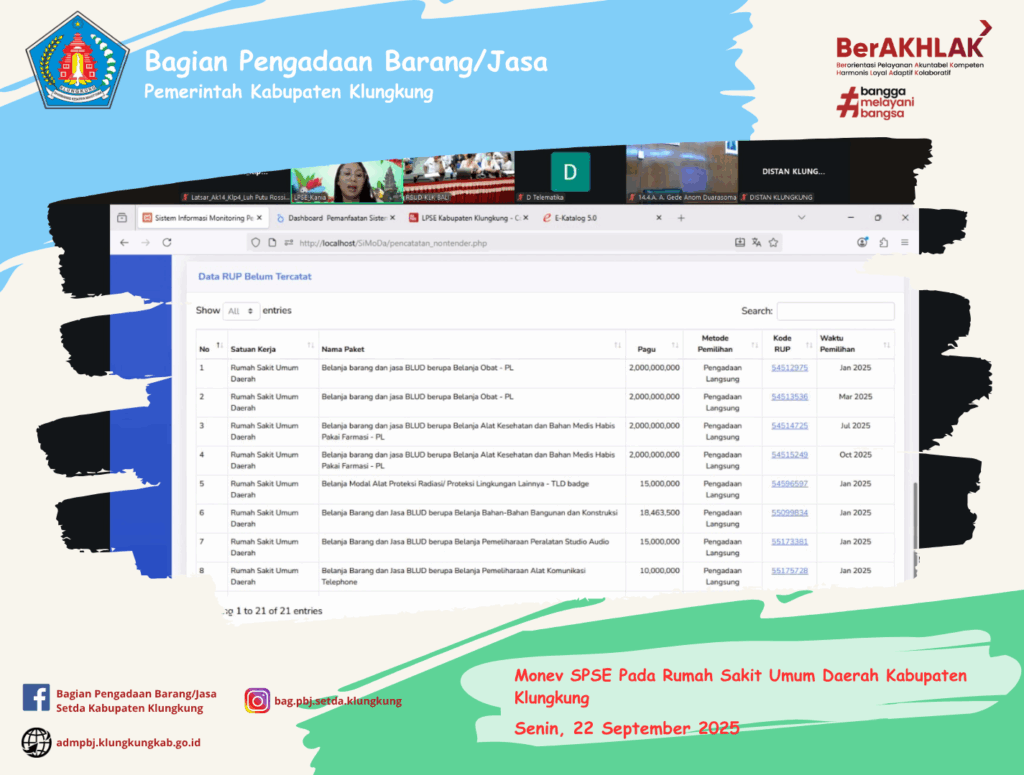Reload the page with the refresh icon
1024x775 pixels.
coord(166,243)
